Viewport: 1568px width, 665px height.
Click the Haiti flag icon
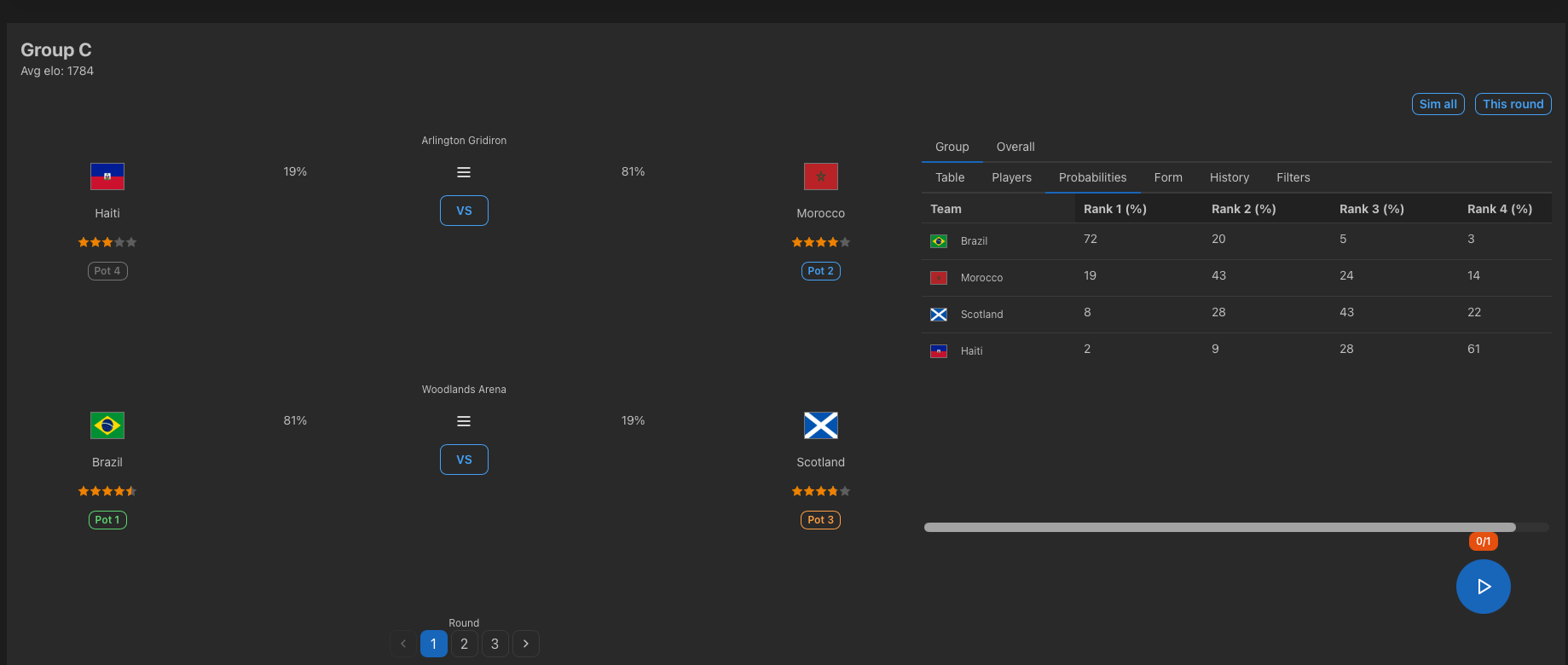click(107, 176)
